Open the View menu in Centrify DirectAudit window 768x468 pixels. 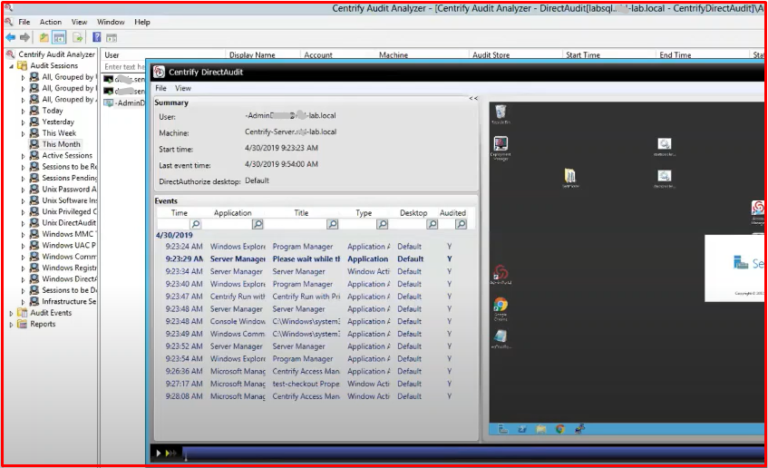pos(183,88)
